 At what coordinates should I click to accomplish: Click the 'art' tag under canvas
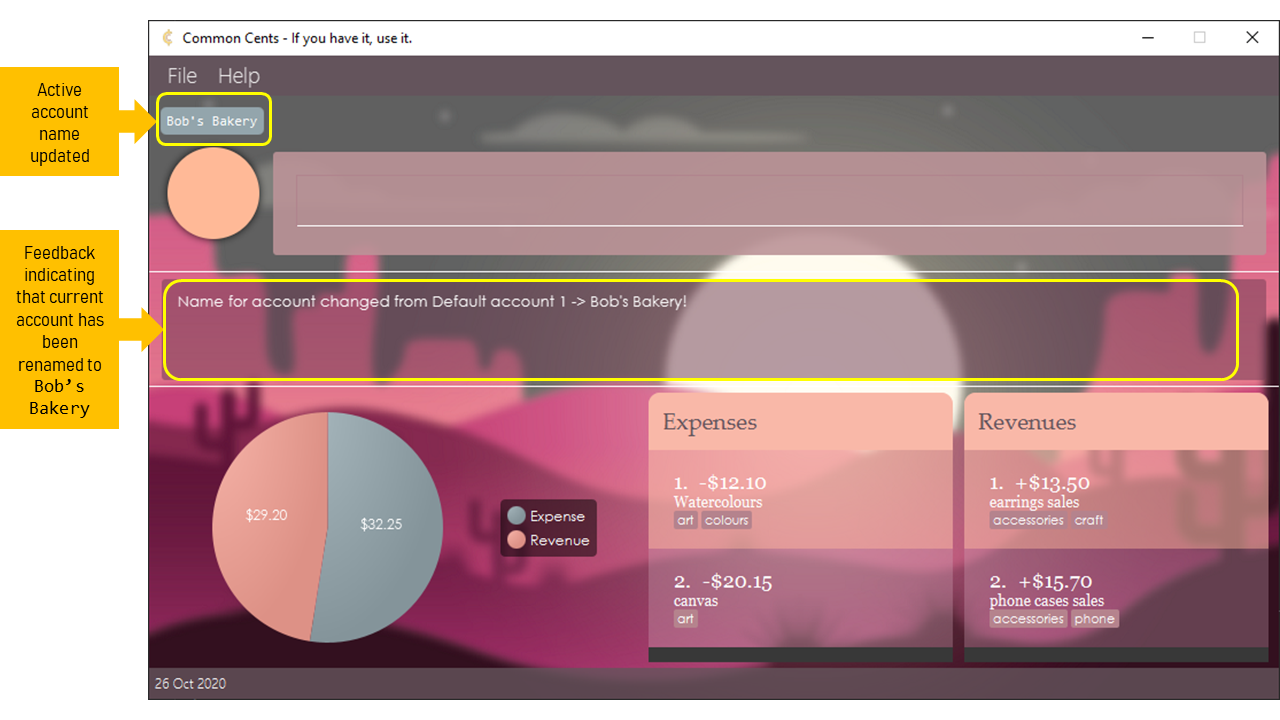coord(685,619)
